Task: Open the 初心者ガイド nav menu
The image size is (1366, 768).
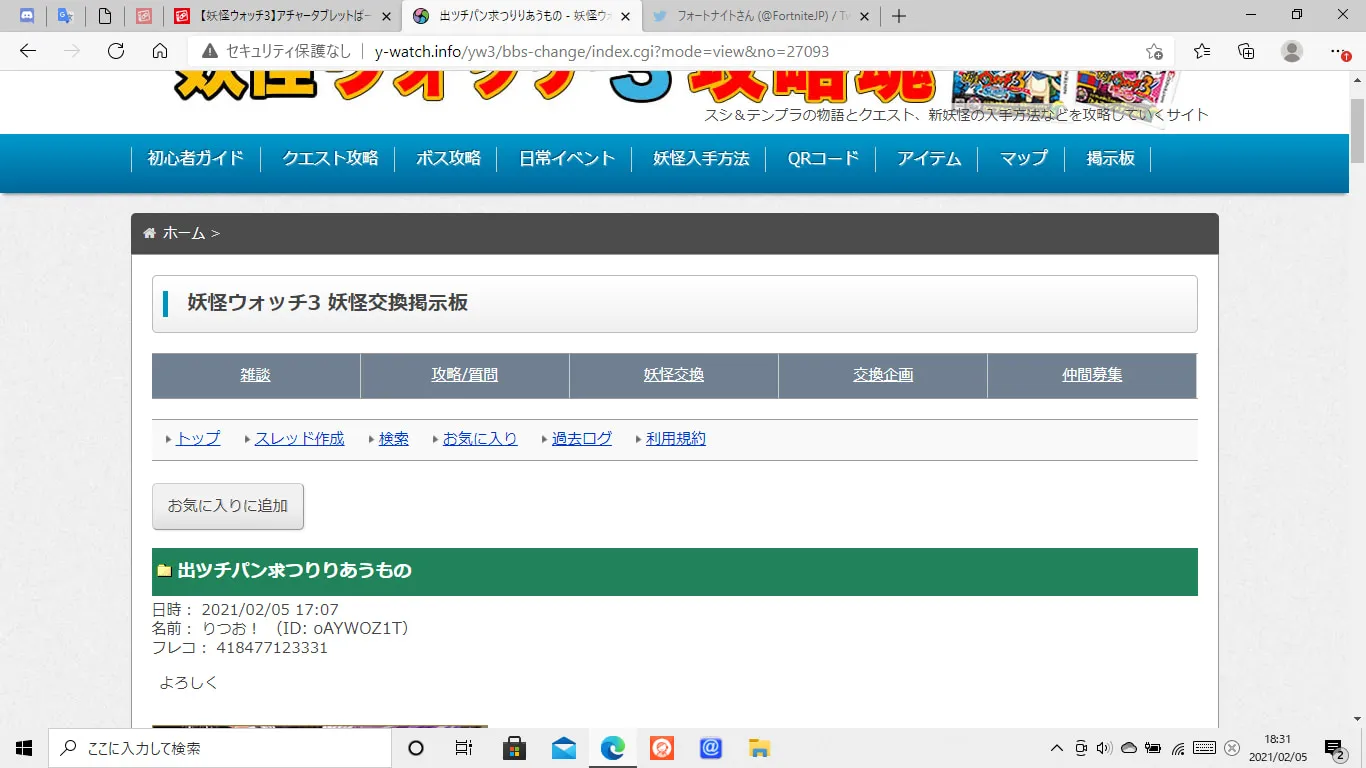Action: pyautogui.click(x=196, y=159)
